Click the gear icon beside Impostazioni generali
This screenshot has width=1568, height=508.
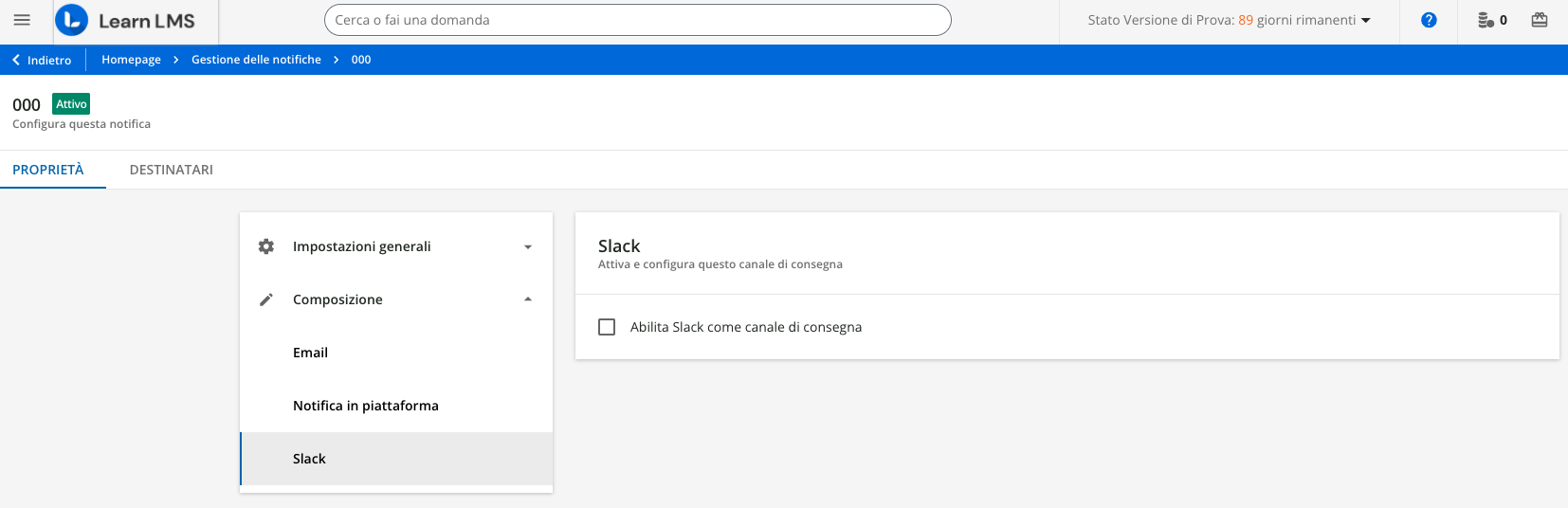[x=266, y=246]
